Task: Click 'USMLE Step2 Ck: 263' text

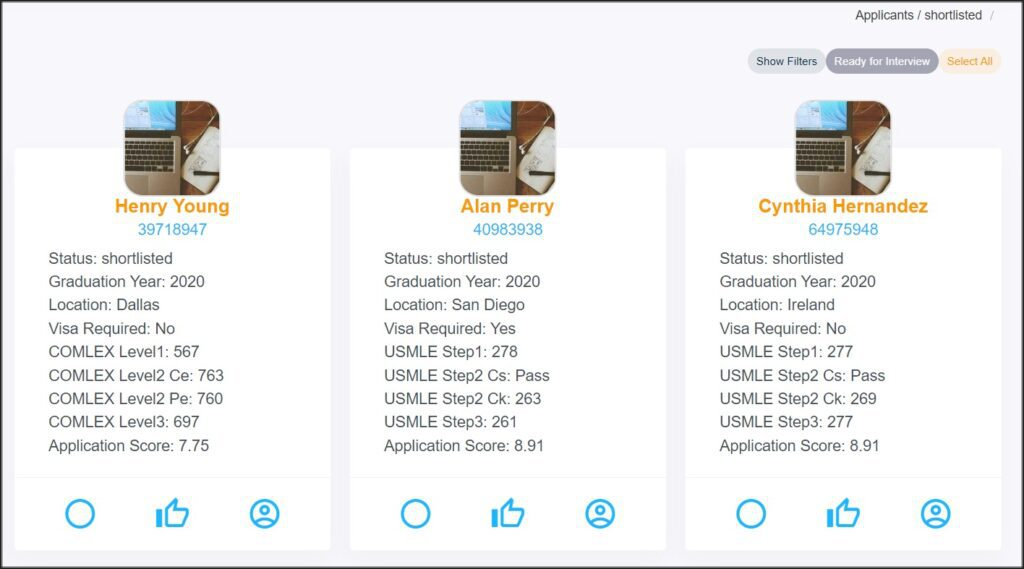Action: [462, 398]
